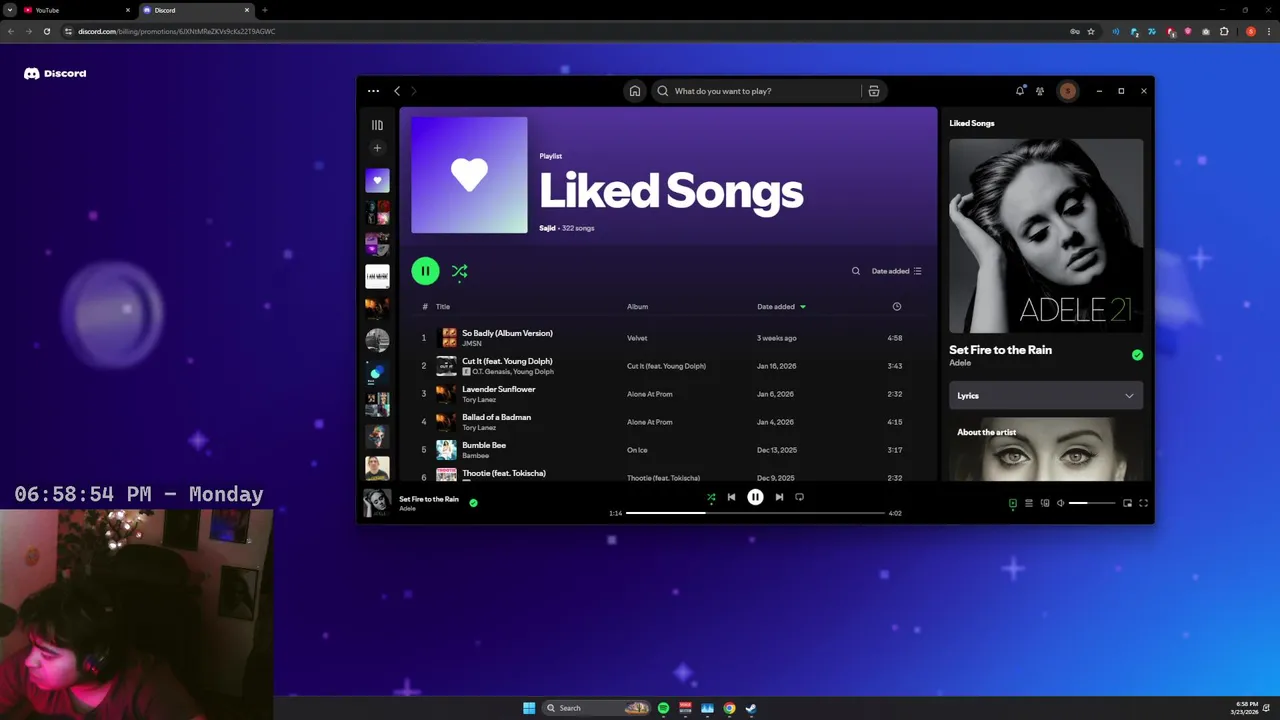Screen dimensions: 1280x720
Task: Open On Ice album link
Action: click(637, 450)
